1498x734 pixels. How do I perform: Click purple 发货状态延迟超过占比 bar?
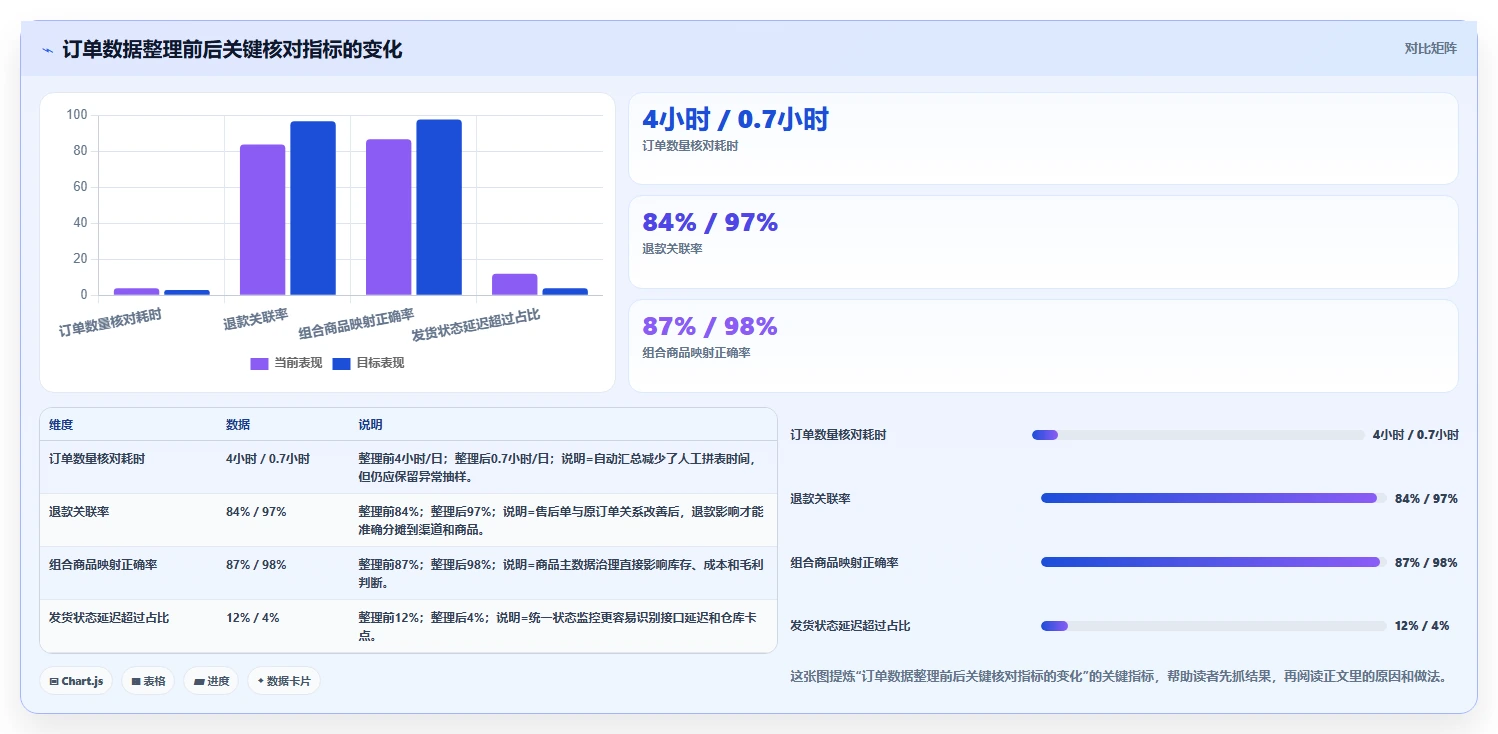[514, 284]
